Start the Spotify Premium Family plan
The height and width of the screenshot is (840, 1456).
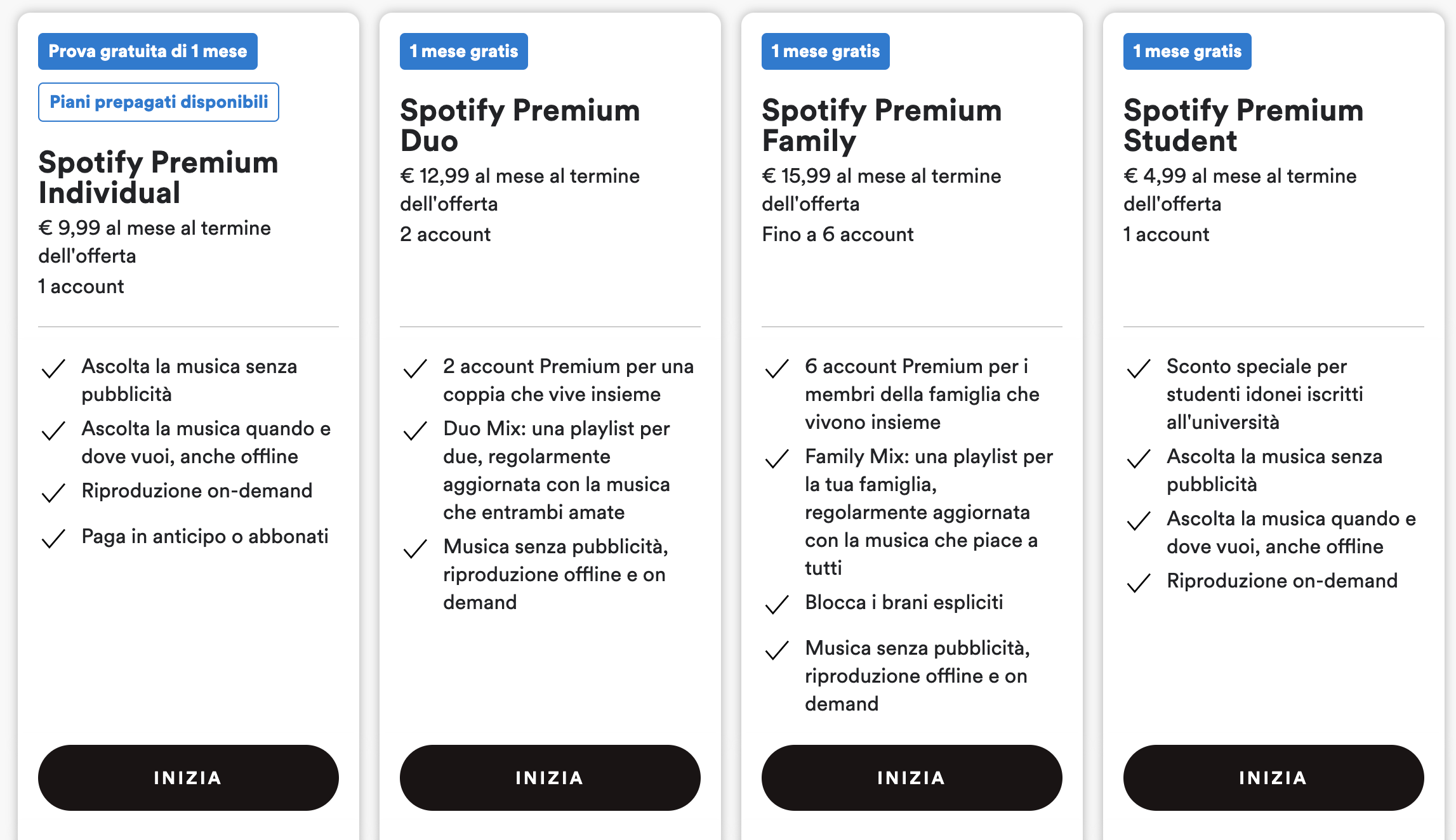[x=912, y=777]
